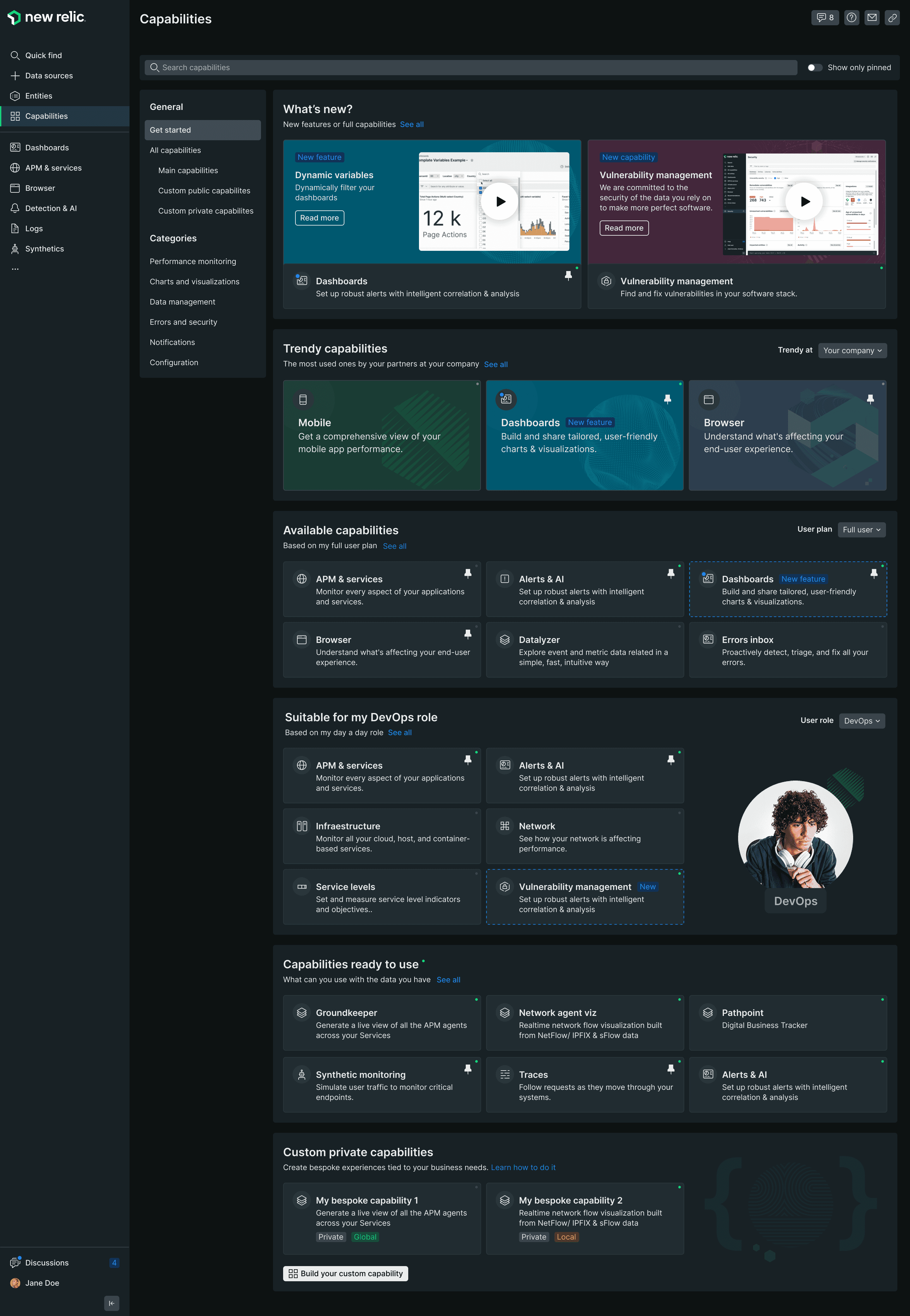Open the DevOps user role dropdown
The image size is (910, 1316).
[862, 721]
